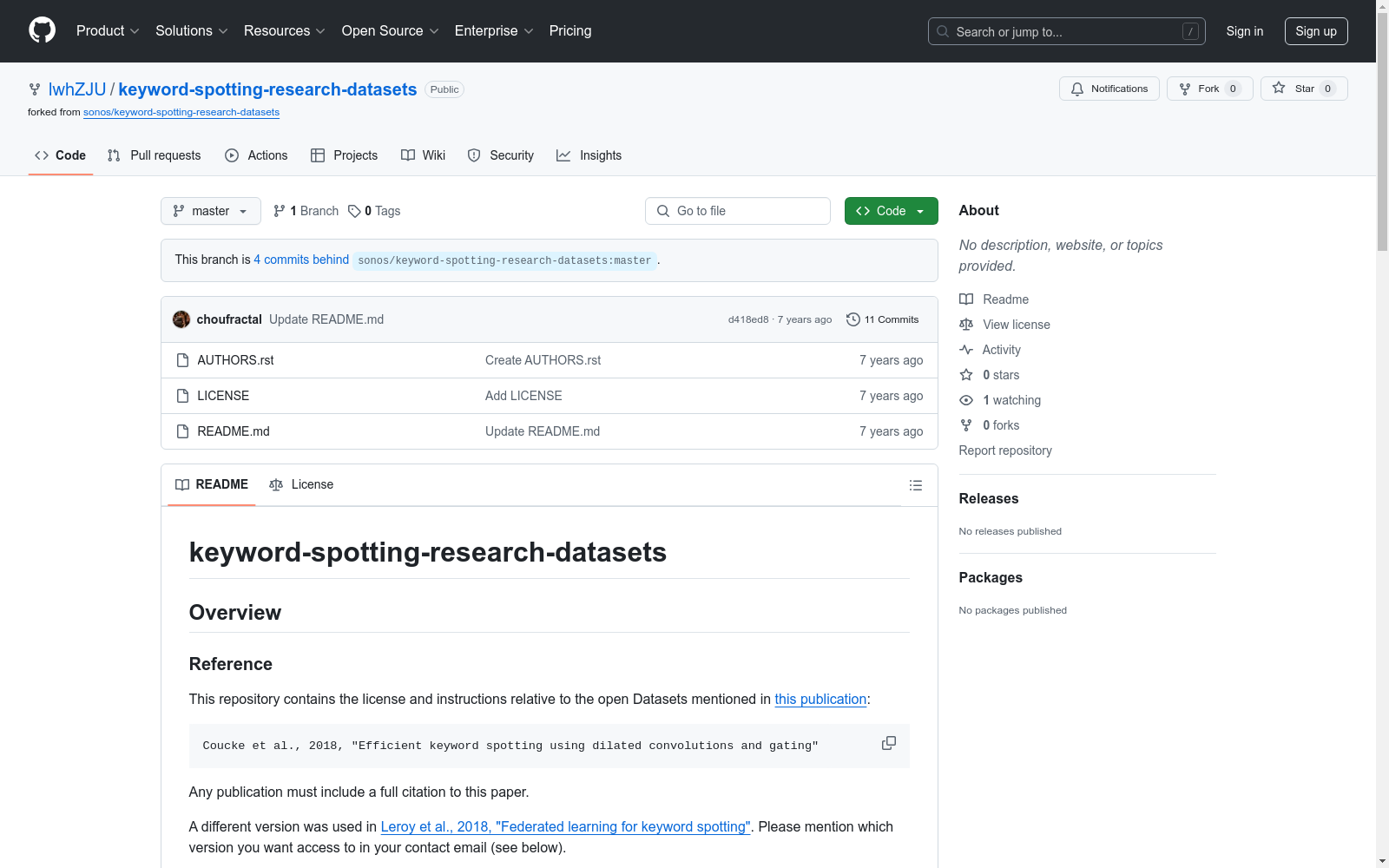
Task: Click the forked repo icon beside lwhZJU
Action: (35, 89)
